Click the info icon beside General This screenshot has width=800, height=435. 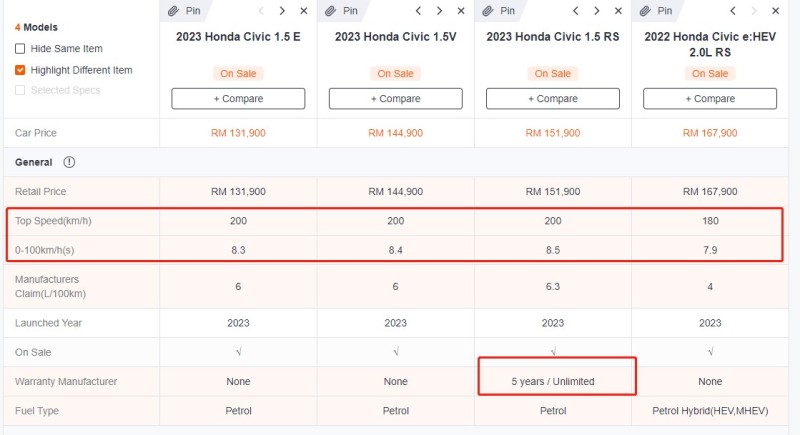point(69,162)
